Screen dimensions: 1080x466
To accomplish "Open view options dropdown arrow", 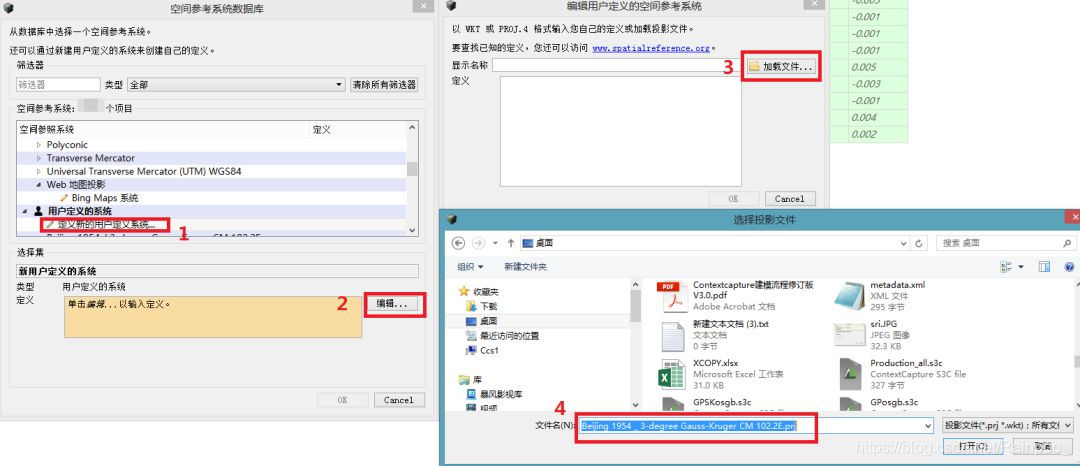I will click(x=1021, y=266).
